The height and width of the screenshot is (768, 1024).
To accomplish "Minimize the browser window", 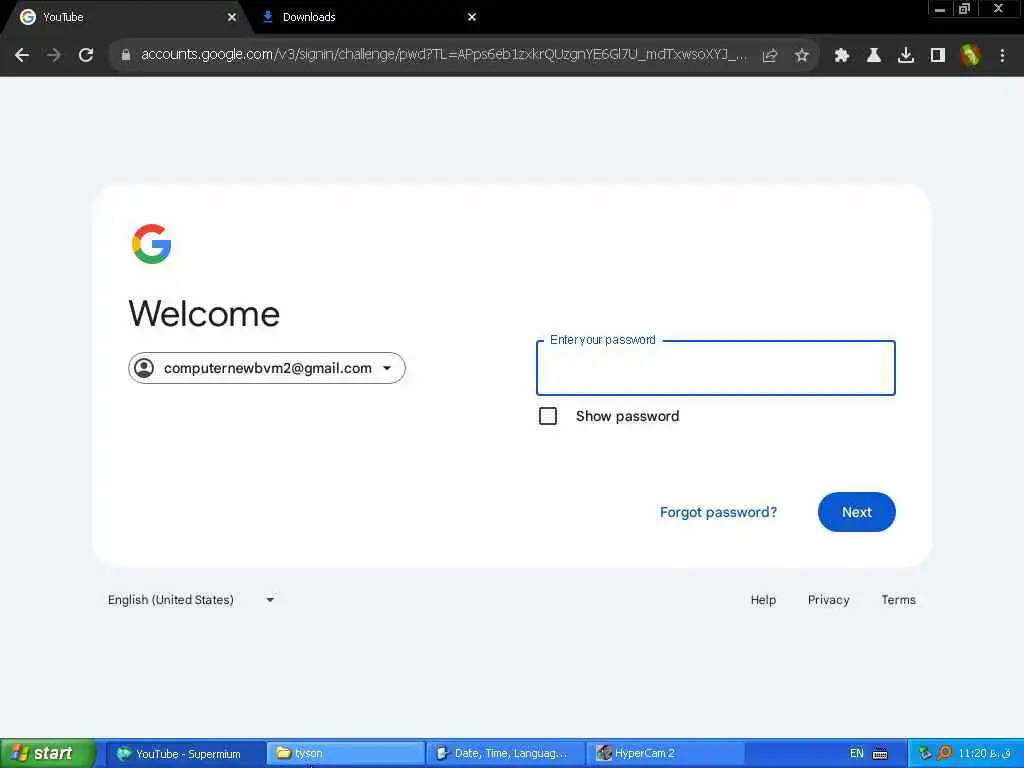I will 940,9.
